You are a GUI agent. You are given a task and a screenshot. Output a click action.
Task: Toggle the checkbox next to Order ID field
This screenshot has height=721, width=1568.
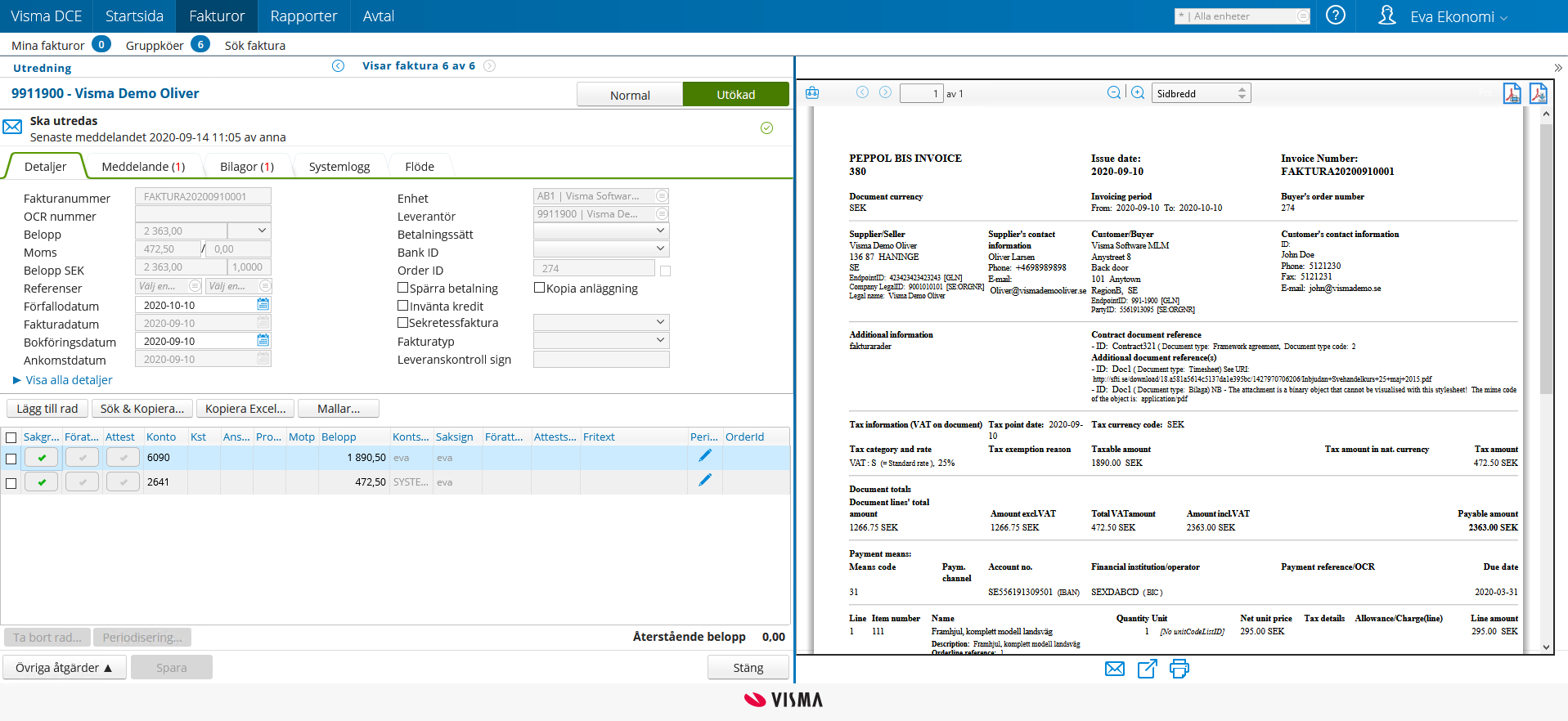tap(666, 271)
